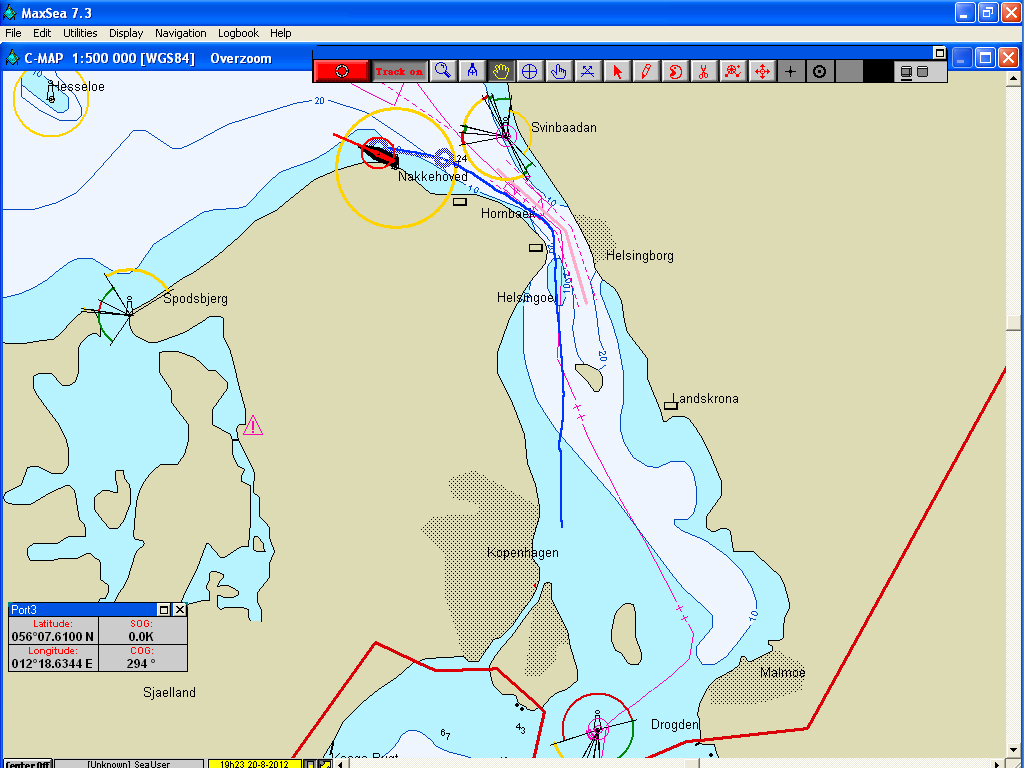Viewport: 1024px width, 768px height.
Task: Select the red four-arrow move tool
Action: pos(761,71)
